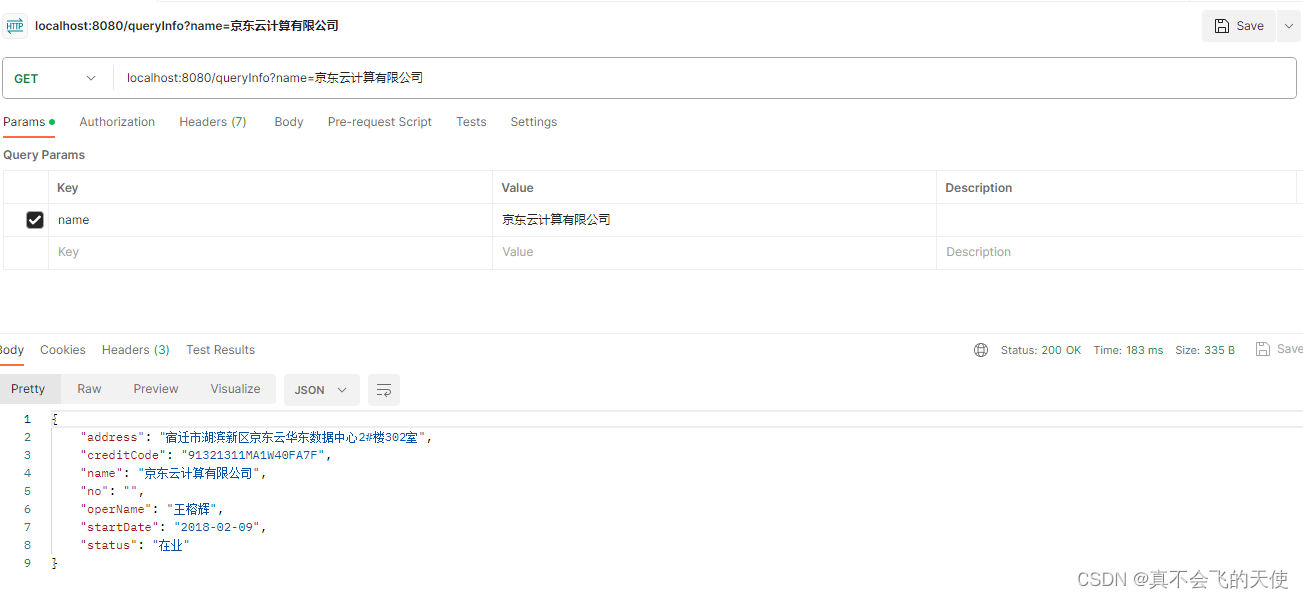
Task: Click the status line in response
Action: tap(135, 545)
